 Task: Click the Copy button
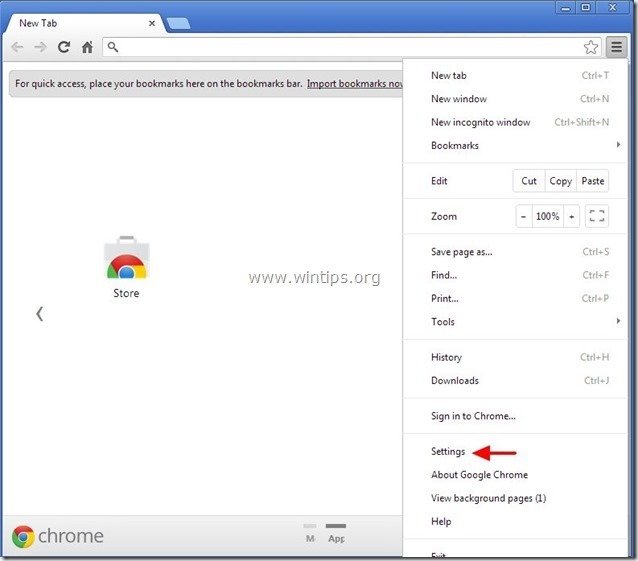(560, 181)
